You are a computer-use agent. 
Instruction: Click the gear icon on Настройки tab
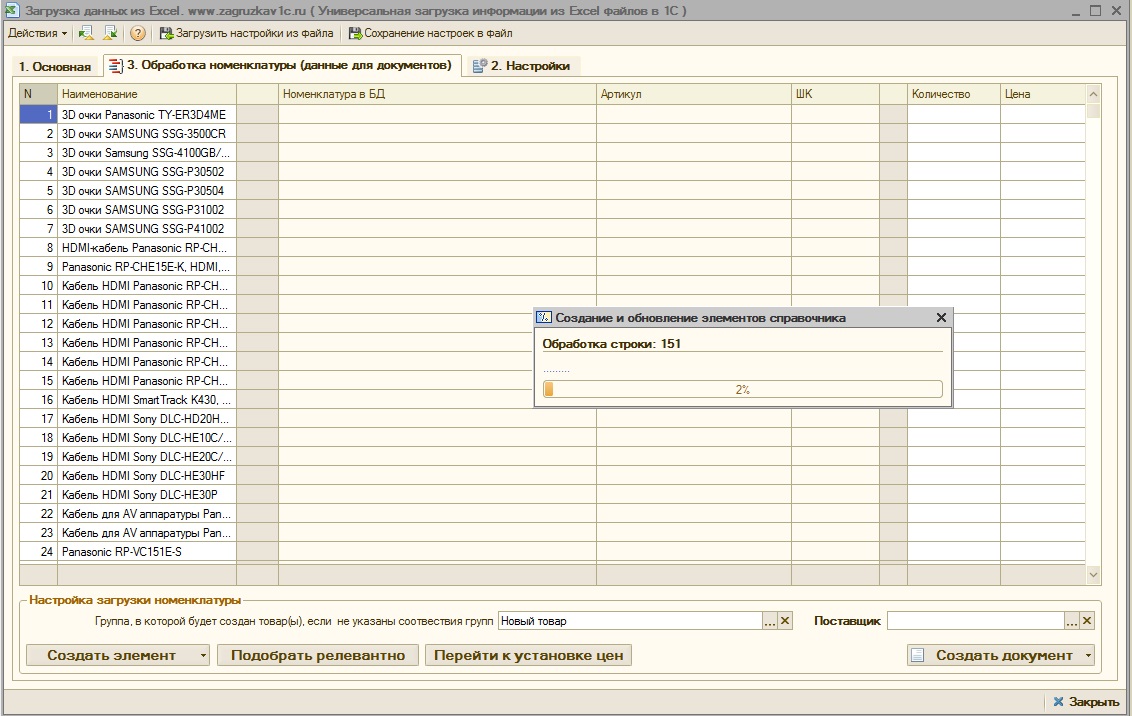click(x=479, y=66)
